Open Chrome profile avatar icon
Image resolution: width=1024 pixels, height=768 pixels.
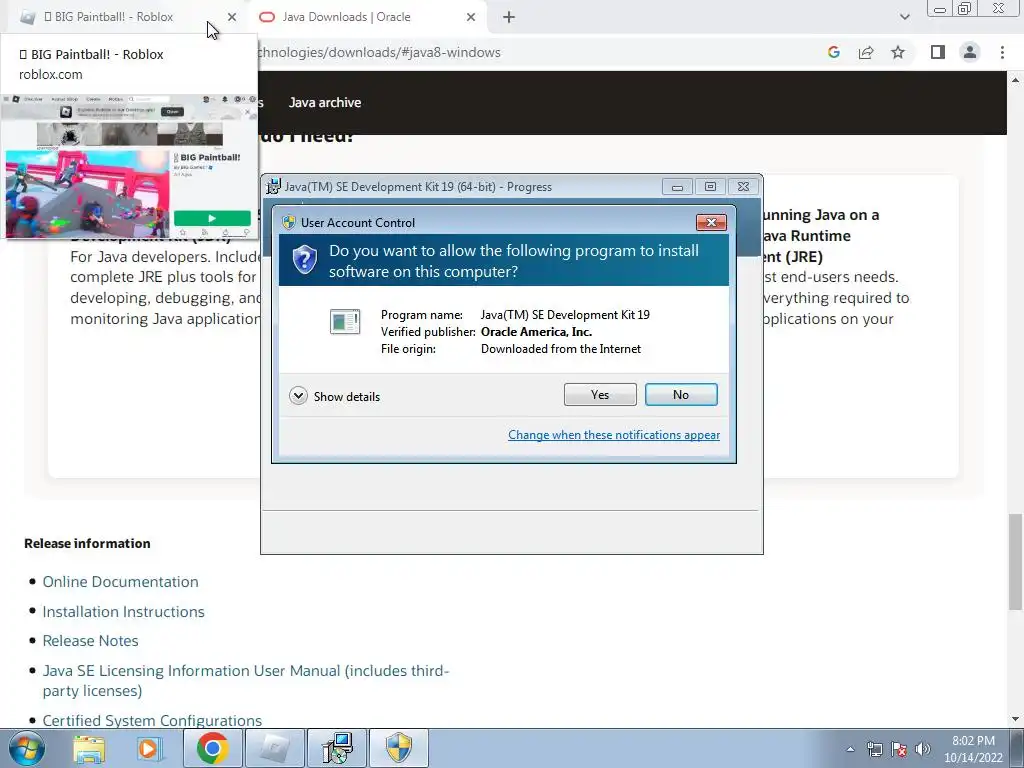click(970, 52)
